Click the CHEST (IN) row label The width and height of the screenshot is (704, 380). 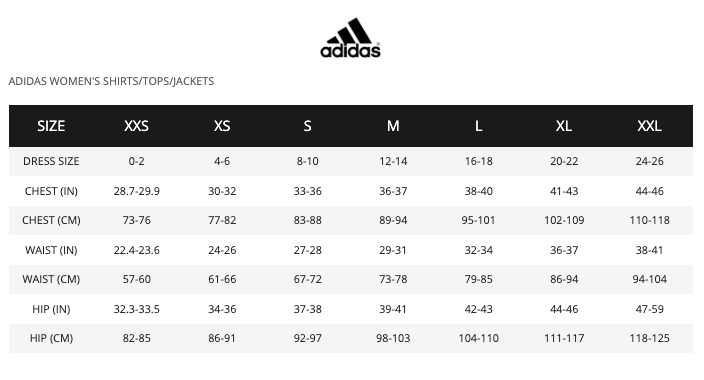(x=51, y=191)
